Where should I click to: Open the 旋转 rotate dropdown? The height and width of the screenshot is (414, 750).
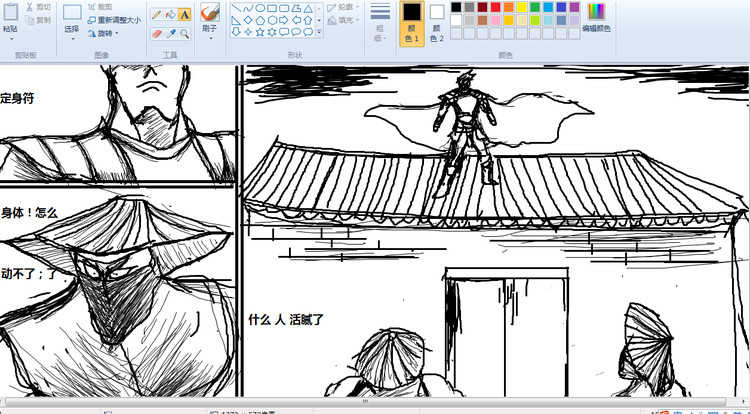coord(104,32)
